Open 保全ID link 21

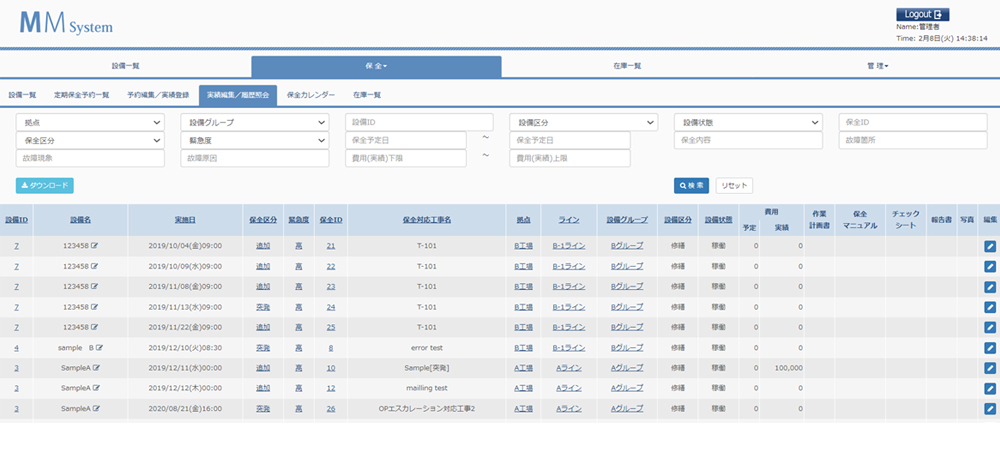[x=331, y=246]
